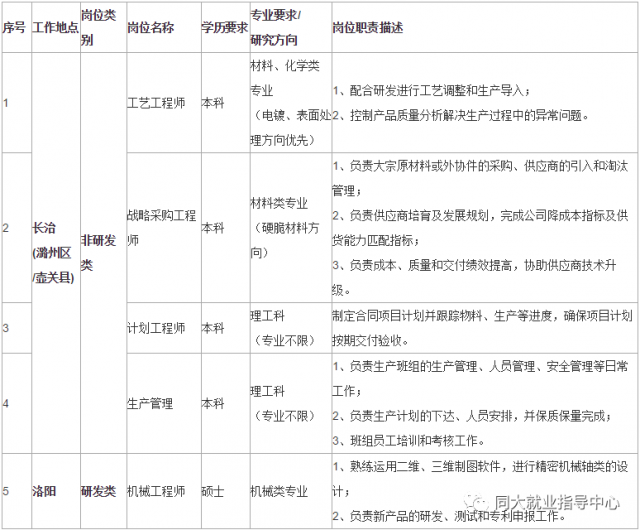Select the 工艺工程师 job title cell
The height and width of the screenshot is (530, 640).
click(156, 103)
